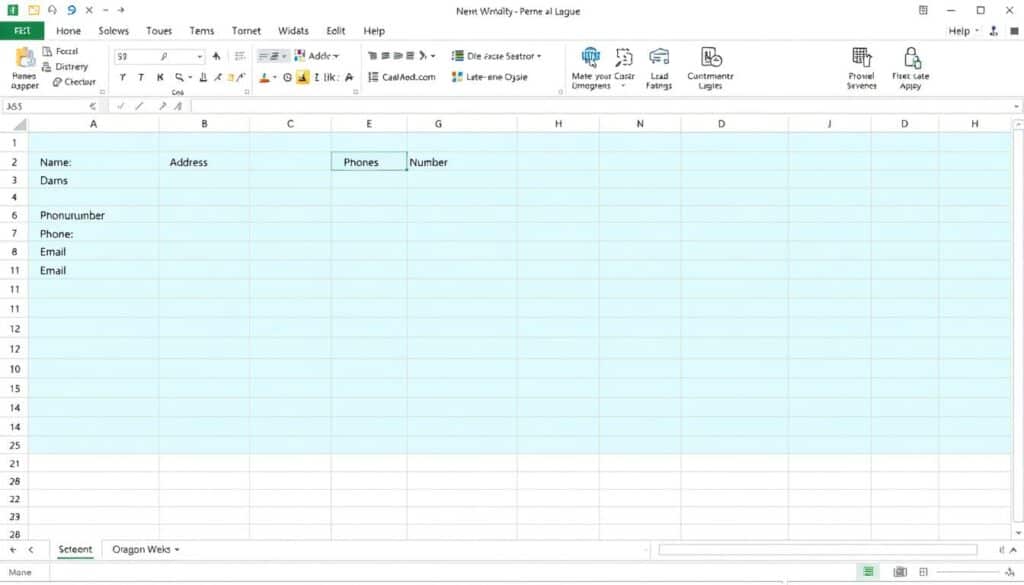The width and height of the screenshot is (1024, 585).
Task: Select row 2 header
Action: pos(14,162)
